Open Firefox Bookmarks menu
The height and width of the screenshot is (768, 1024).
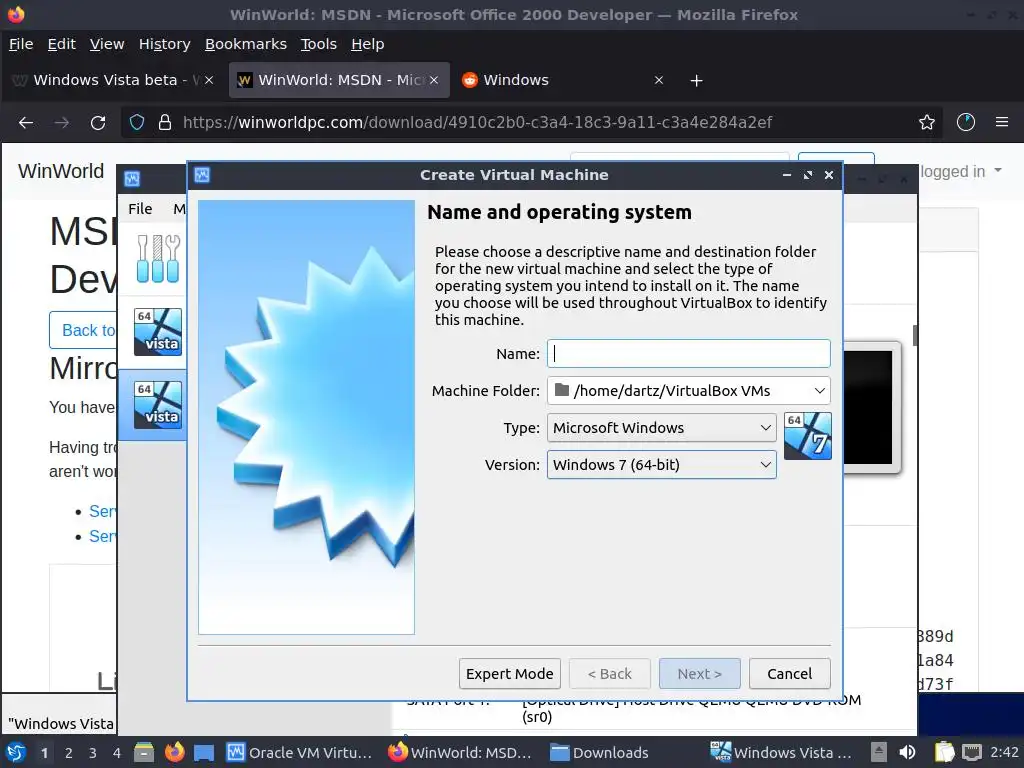click(246, 44)
